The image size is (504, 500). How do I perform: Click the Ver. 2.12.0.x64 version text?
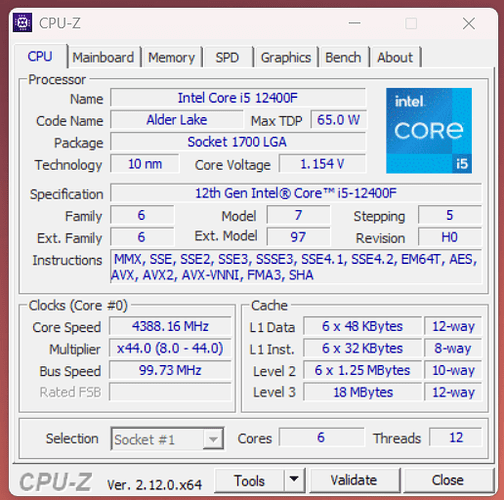[x=155, y=485]
